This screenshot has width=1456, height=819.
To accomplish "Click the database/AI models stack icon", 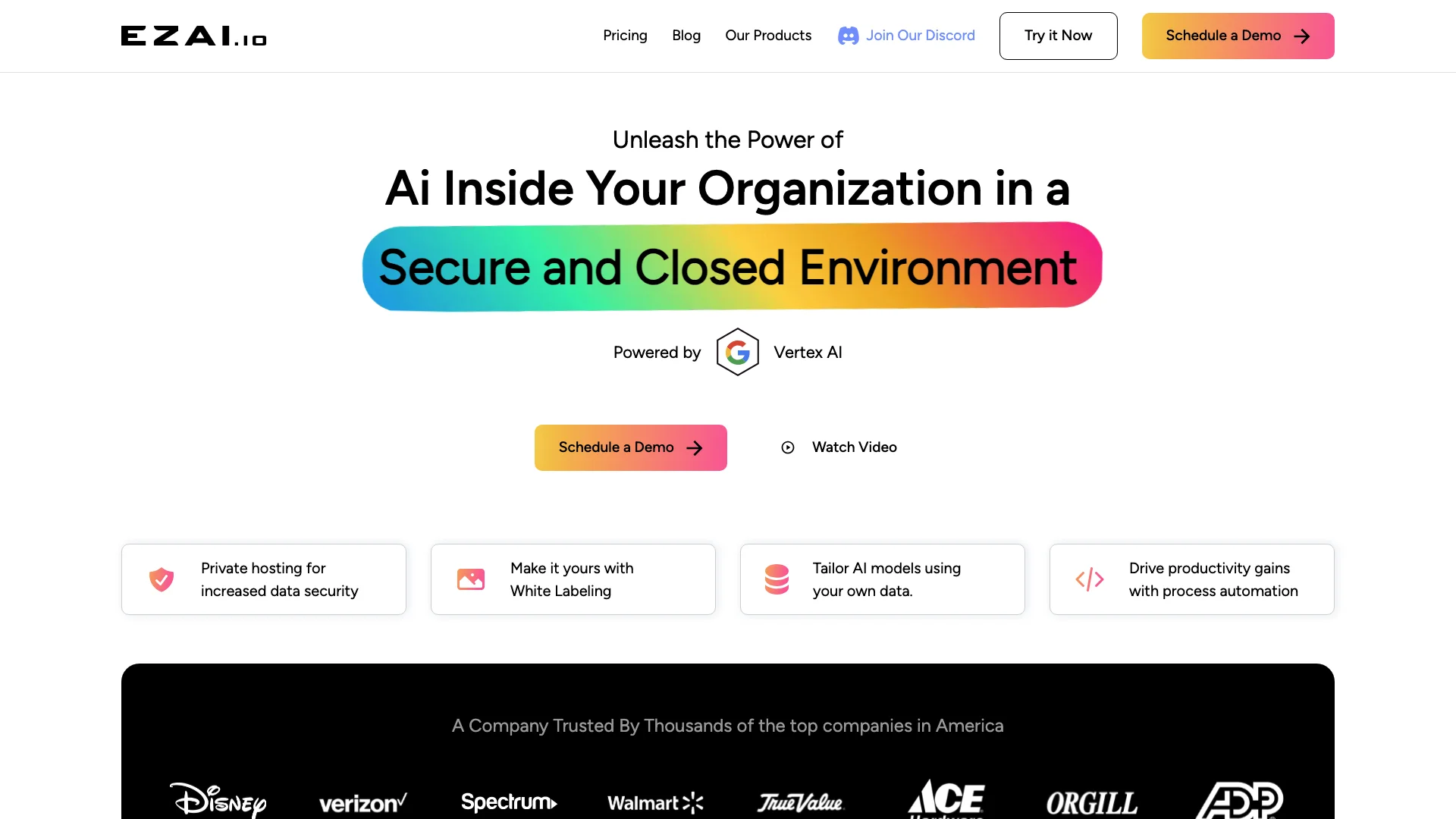I will click(778, 579).
